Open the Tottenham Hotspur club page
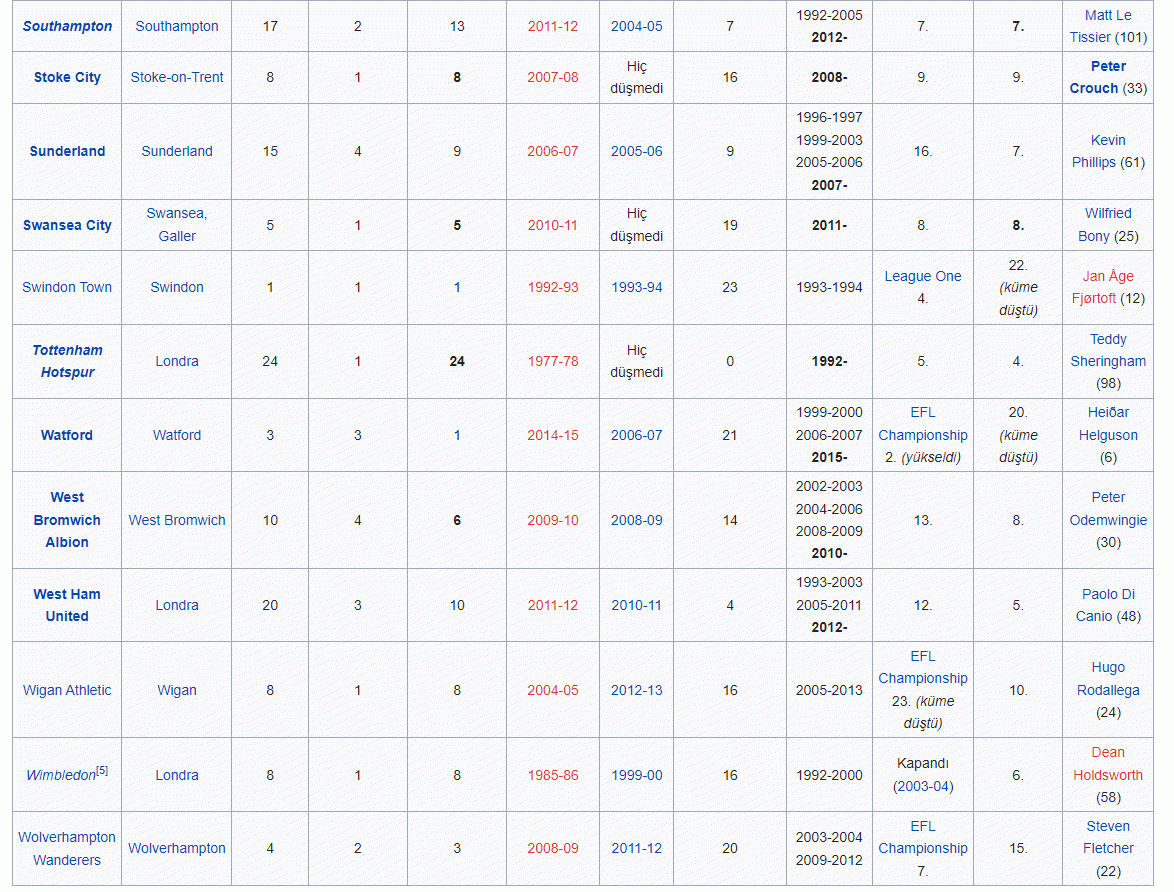This screenshot has width=1174, height=892. 67,361
